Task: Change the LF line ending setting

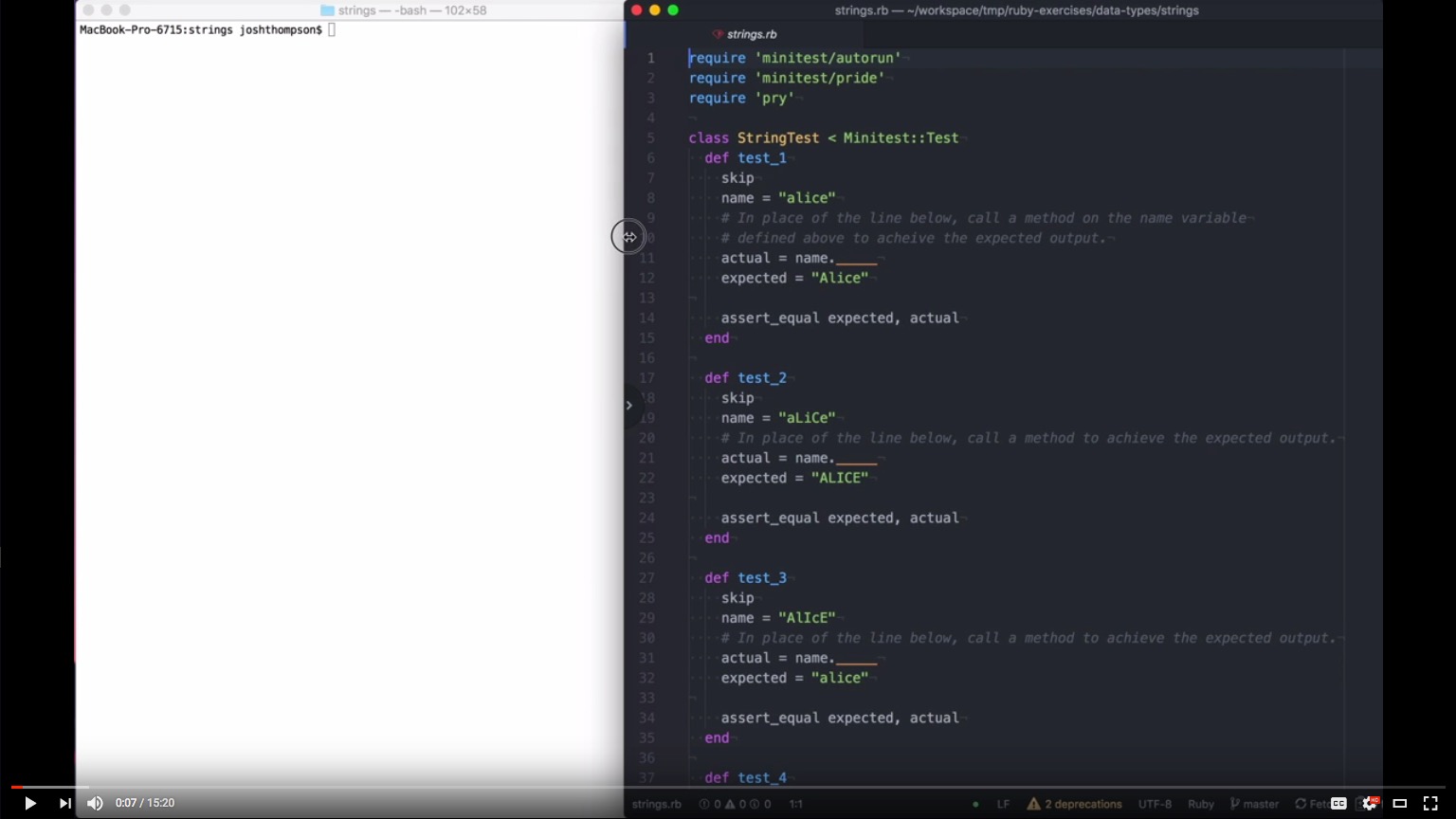Action: [x=1003, y=804]
